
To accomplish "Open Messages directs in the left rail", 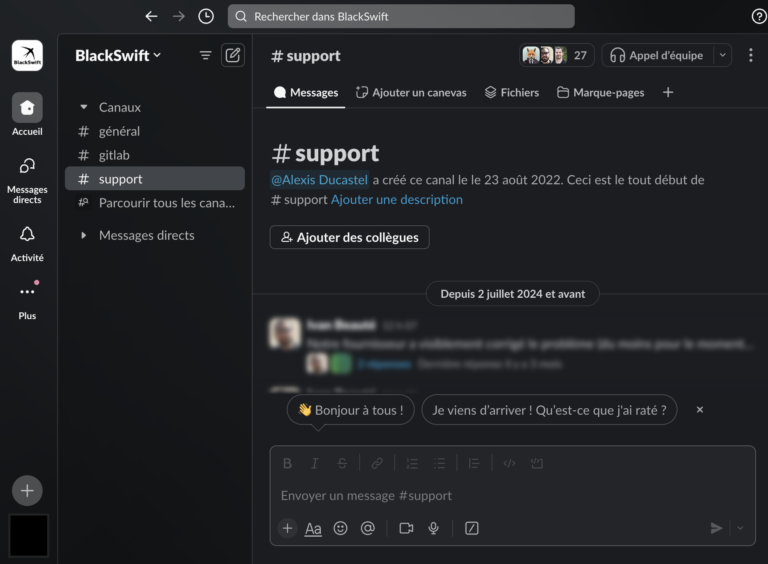I will coord(27,181).
